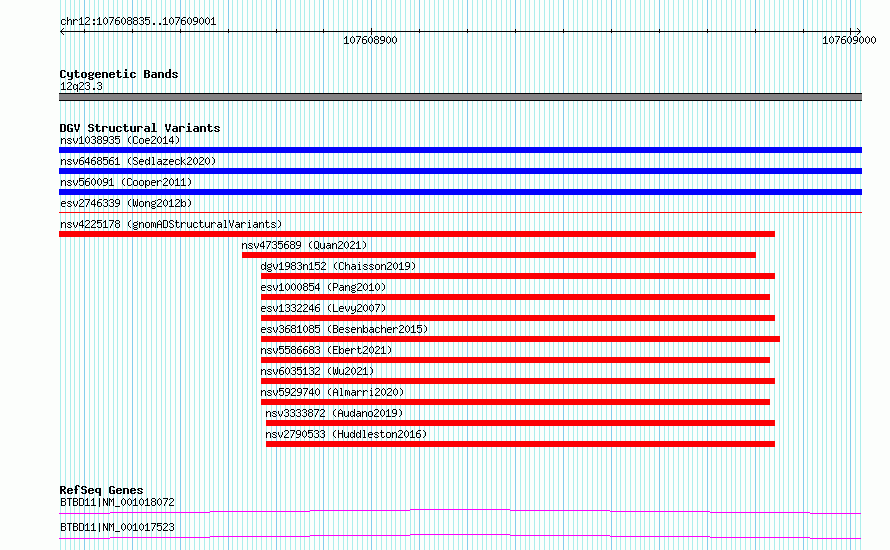Click the red bar under nsv4225178

(417, 234)
